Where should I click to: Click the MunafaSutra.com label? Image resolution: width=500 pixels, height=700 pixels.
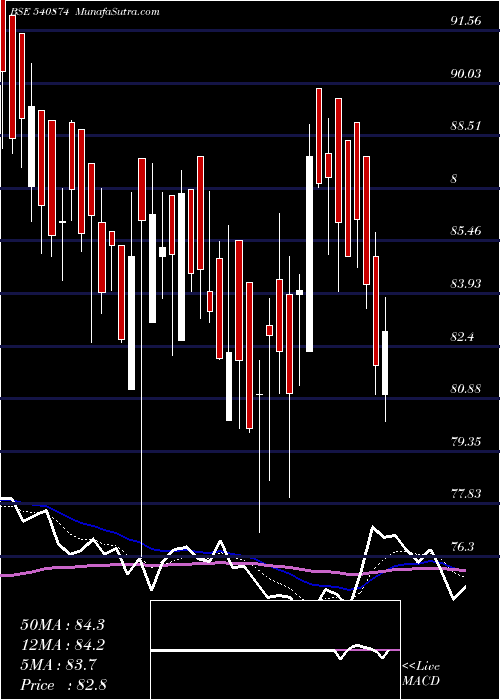pos(118,12)
